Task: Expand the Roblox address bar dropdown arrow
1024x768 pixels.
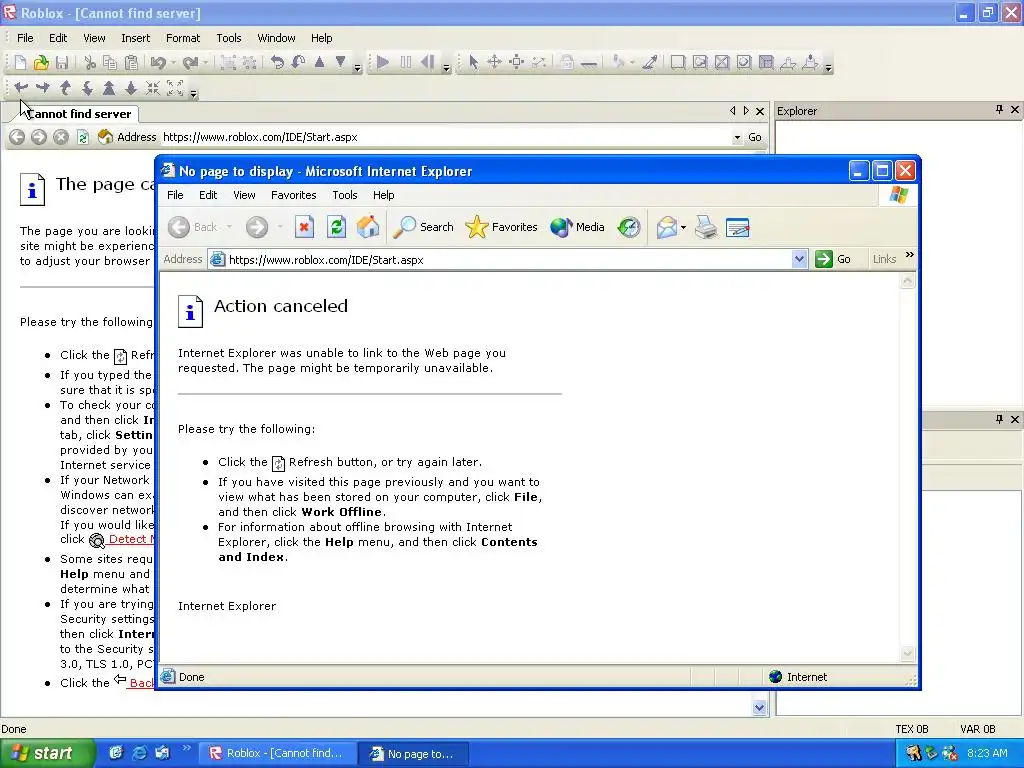Action: (x=737, y=137)
